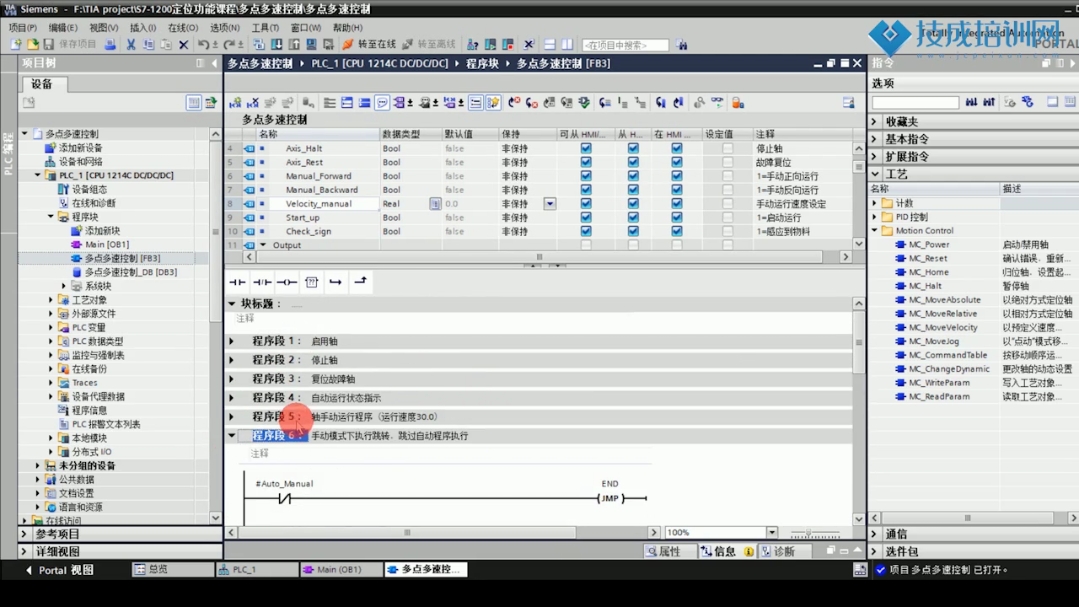Click the delete network icon in editor toolbar

pos(253,103)
